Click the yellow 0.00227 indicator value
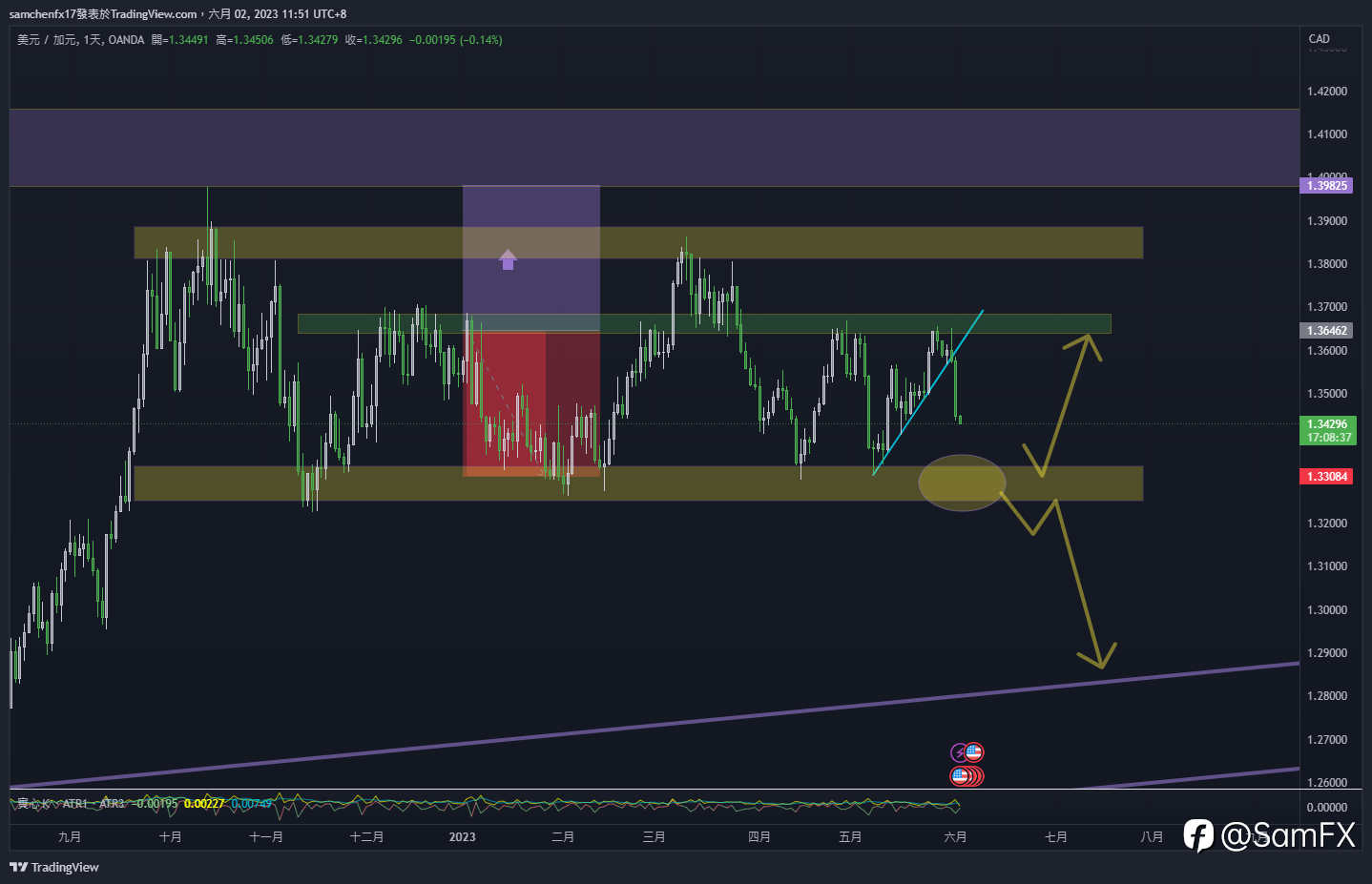The height and width of the screenshot is (884, 1372). point(204,804)
